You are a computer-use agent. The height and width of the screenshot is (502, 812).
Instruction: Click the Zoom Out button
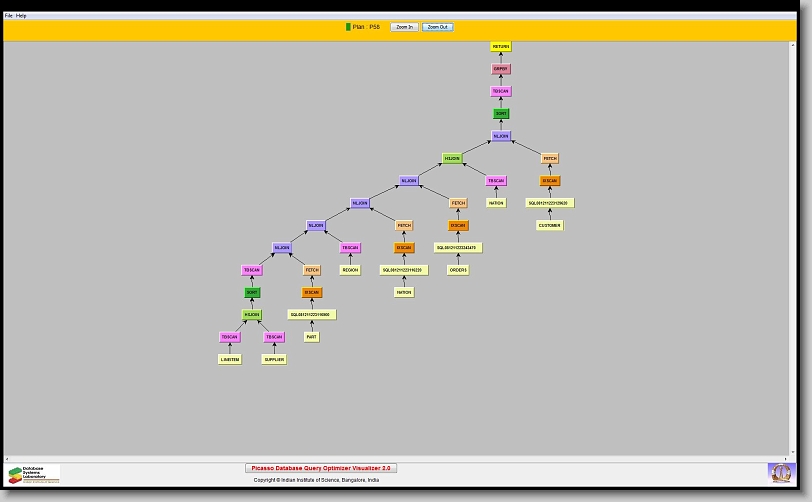[x=438, y=27]
